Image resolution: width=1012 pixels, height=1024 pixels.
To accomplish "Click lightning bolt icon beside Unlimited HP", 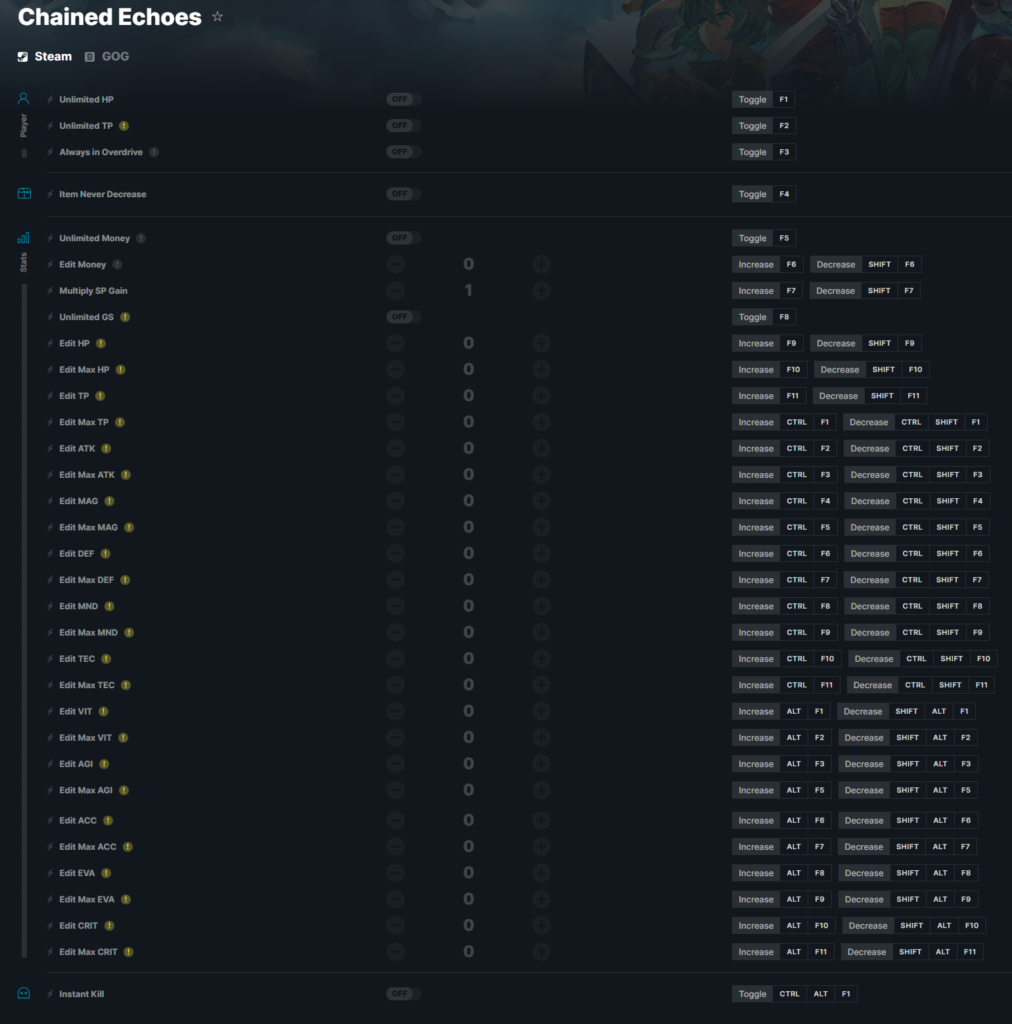I will [50, 99].
